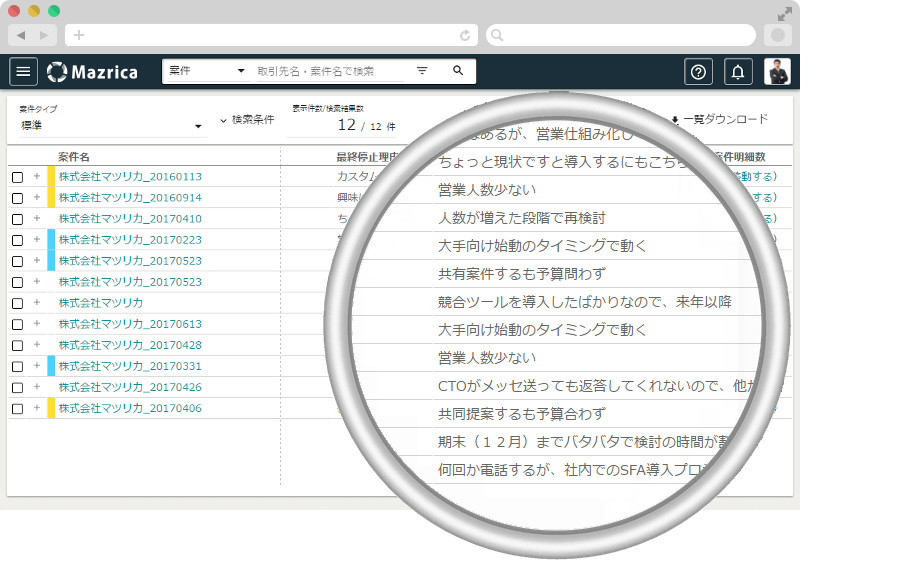
Task: Open the notifications bell
Action: coord(738,71)
